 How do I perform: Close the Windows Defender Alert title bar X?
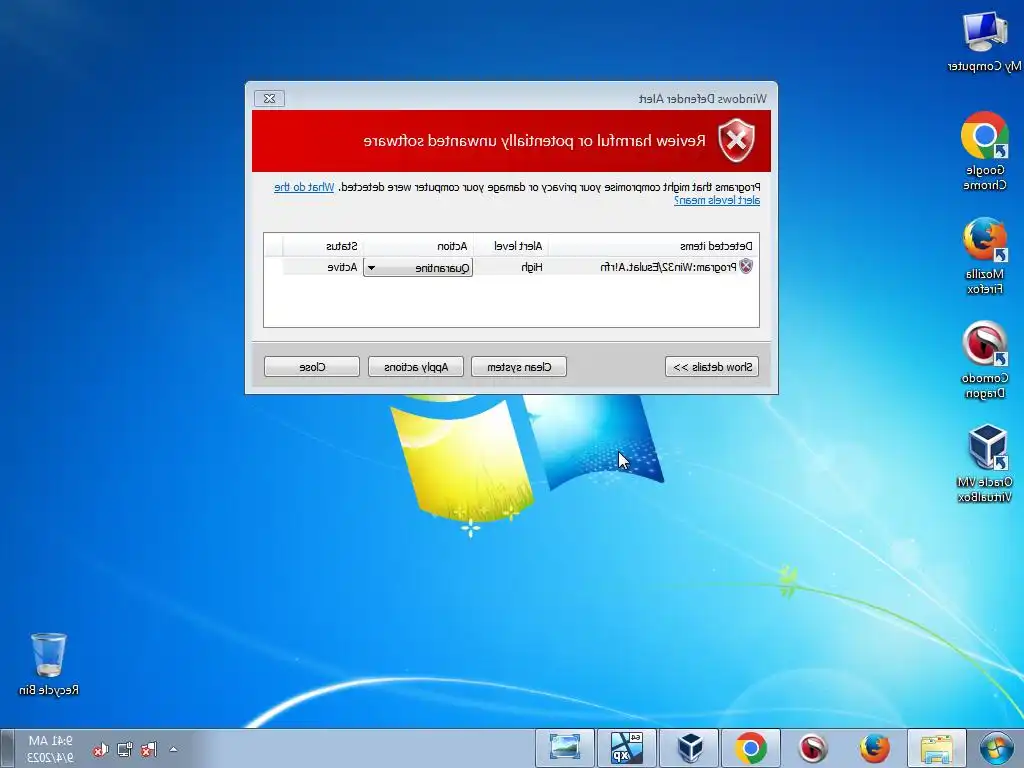[269, 99]
